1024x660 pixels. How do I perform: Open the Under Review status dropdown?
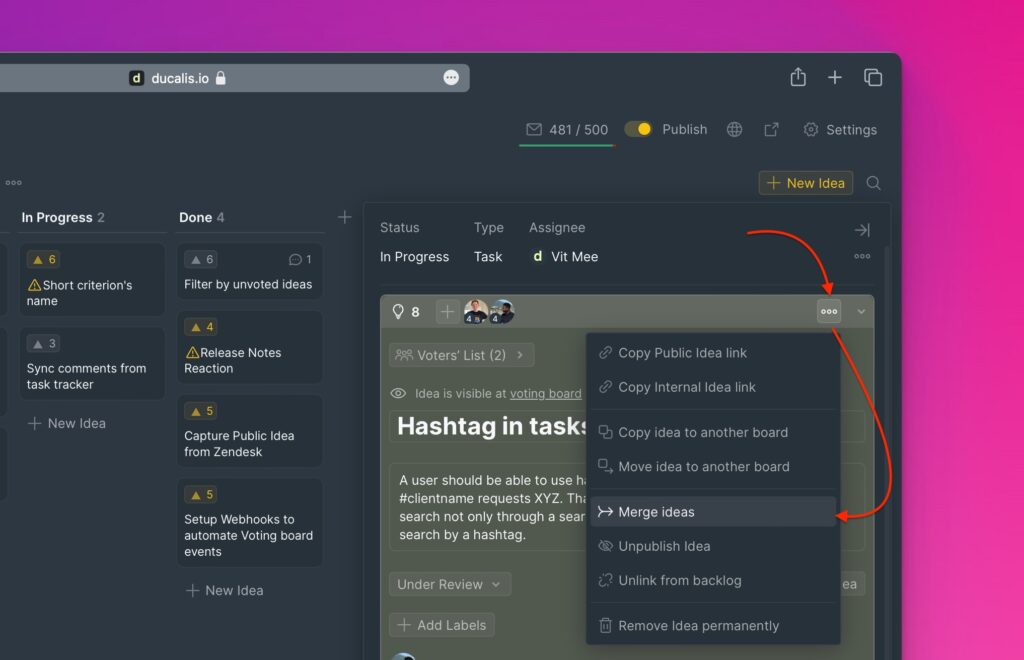pos(449,584)
